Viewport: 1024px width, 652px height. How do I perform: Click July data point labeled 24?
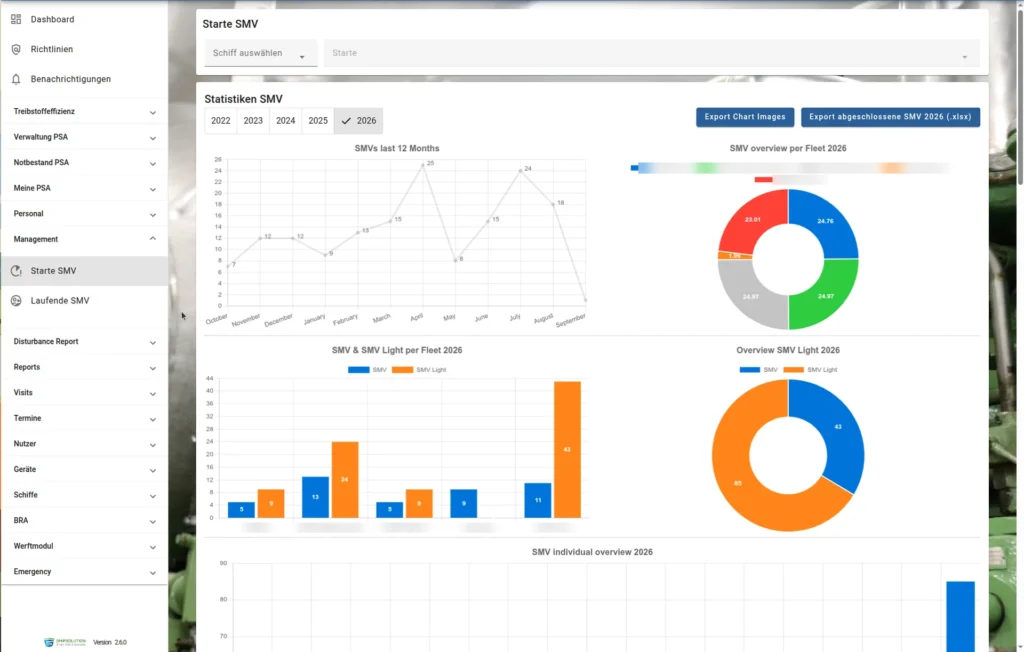coord(520,171)
